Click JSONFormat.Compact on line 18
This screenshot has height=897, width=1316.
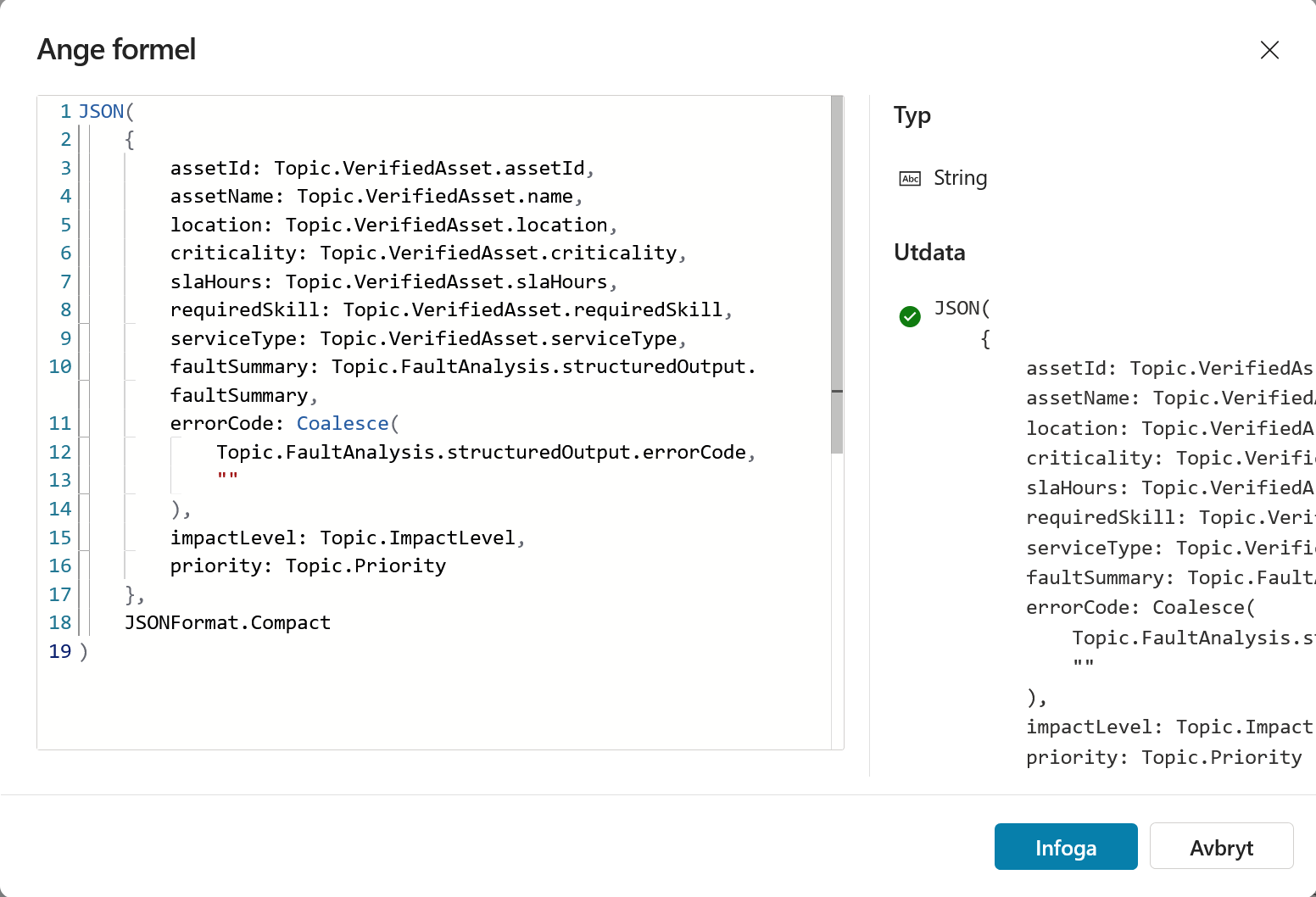pyautogui.click(x=227, y=622)
